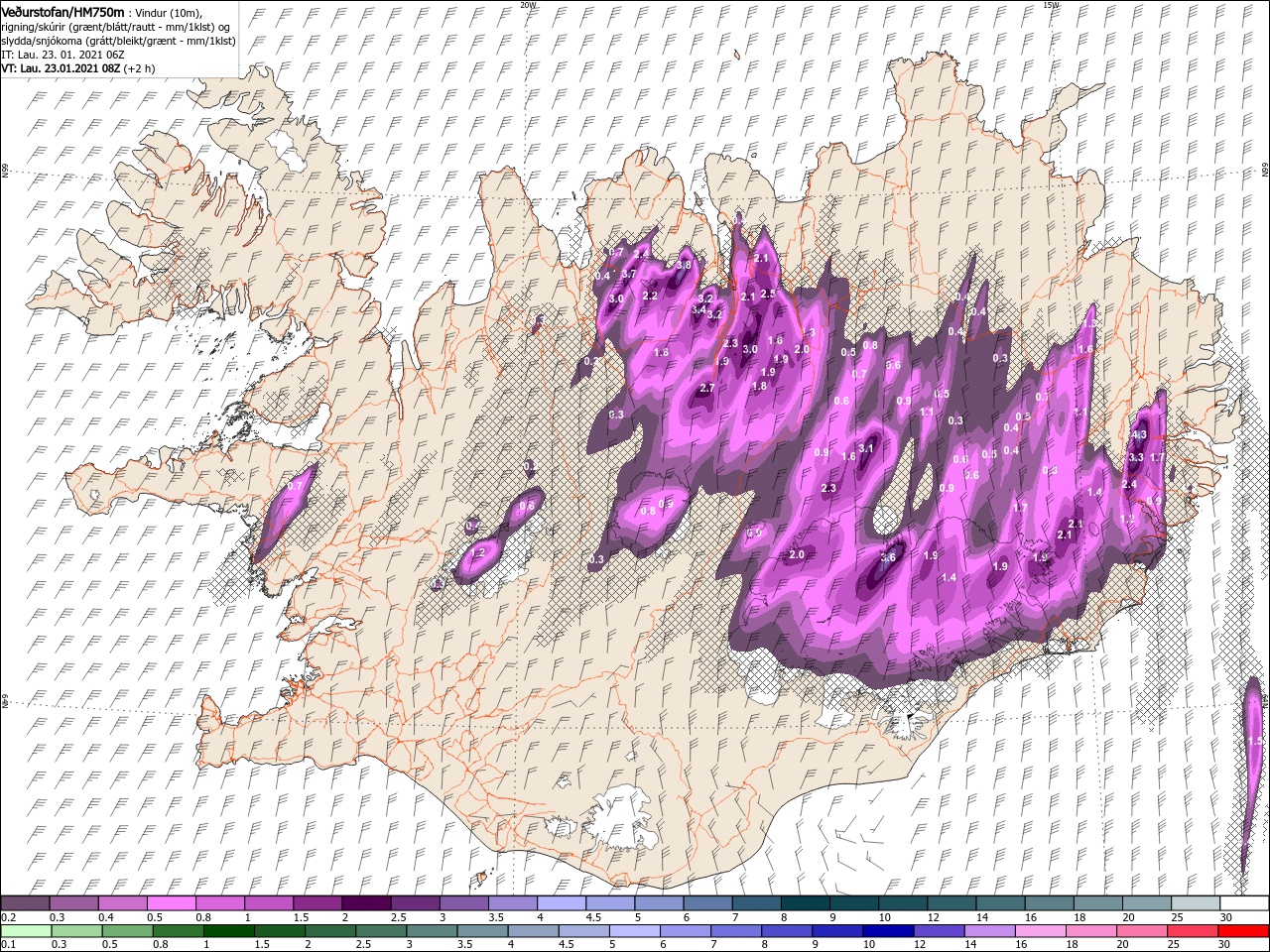Click the 2.2 precipitation value on the map
Viewport: 1270px width, 952px height.
coord(651,296)
